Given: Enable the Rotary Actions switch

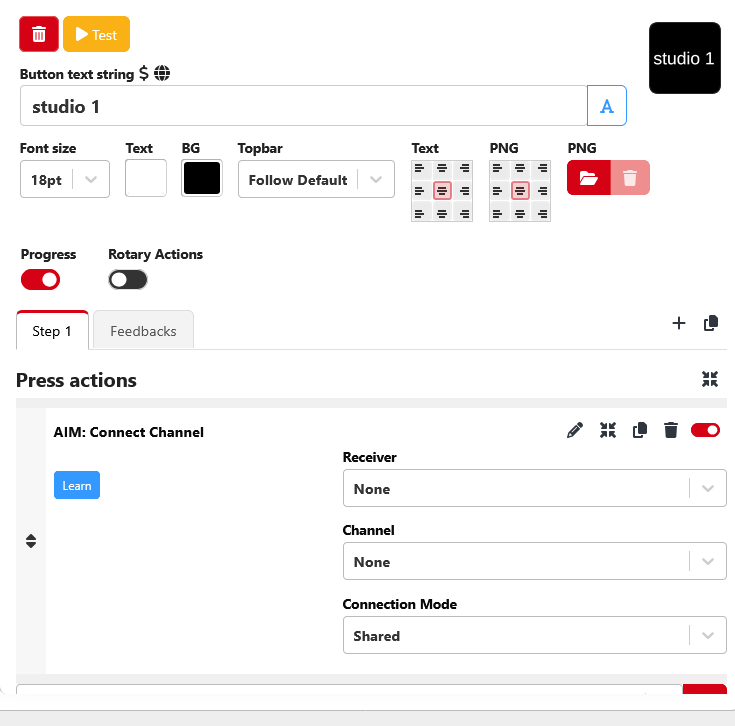Looking at the screenshot, I should (x=128, y=280).
